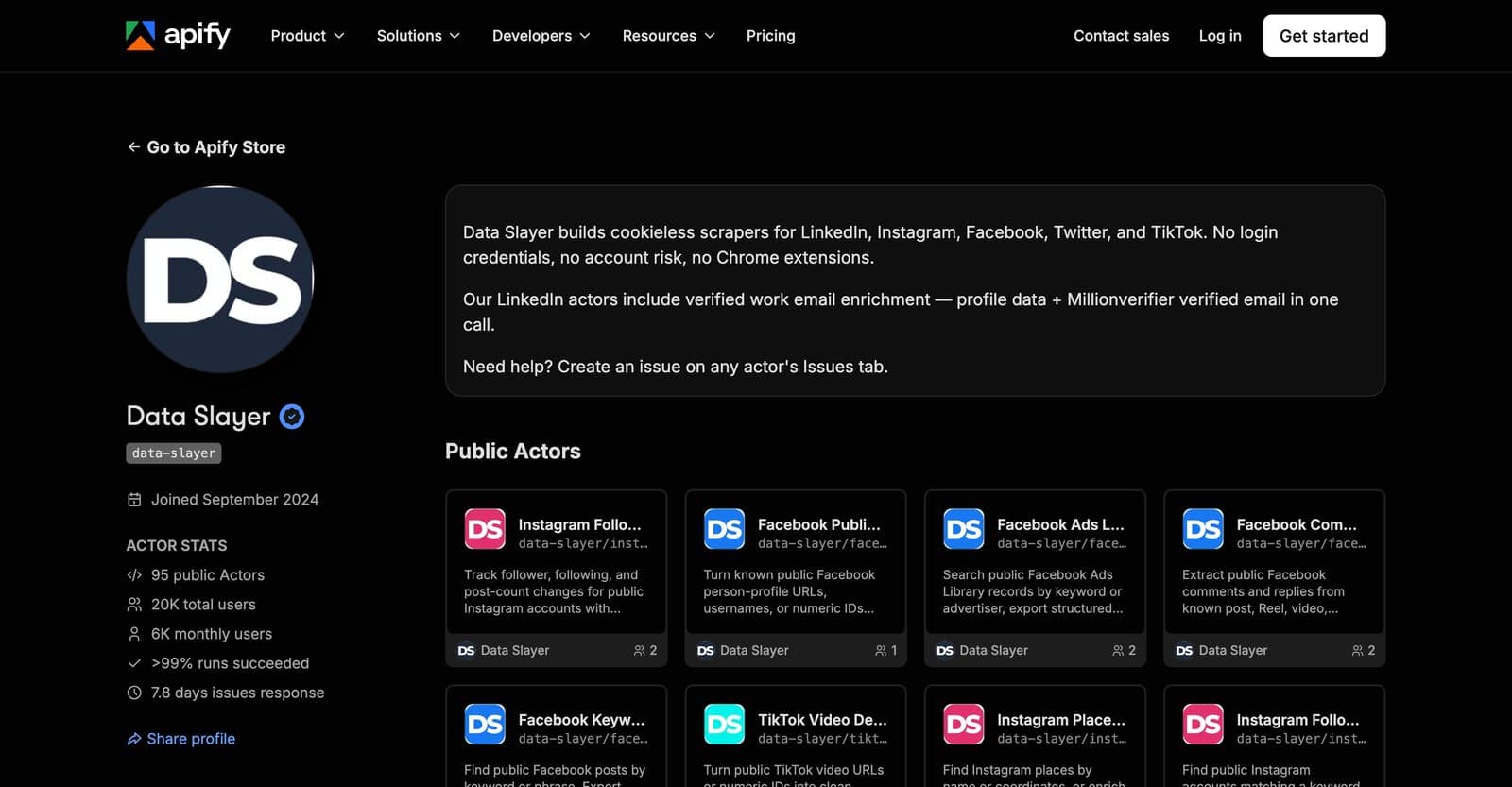Click Log in
Screen dimensions: 1512x787
pos(1220,36)
